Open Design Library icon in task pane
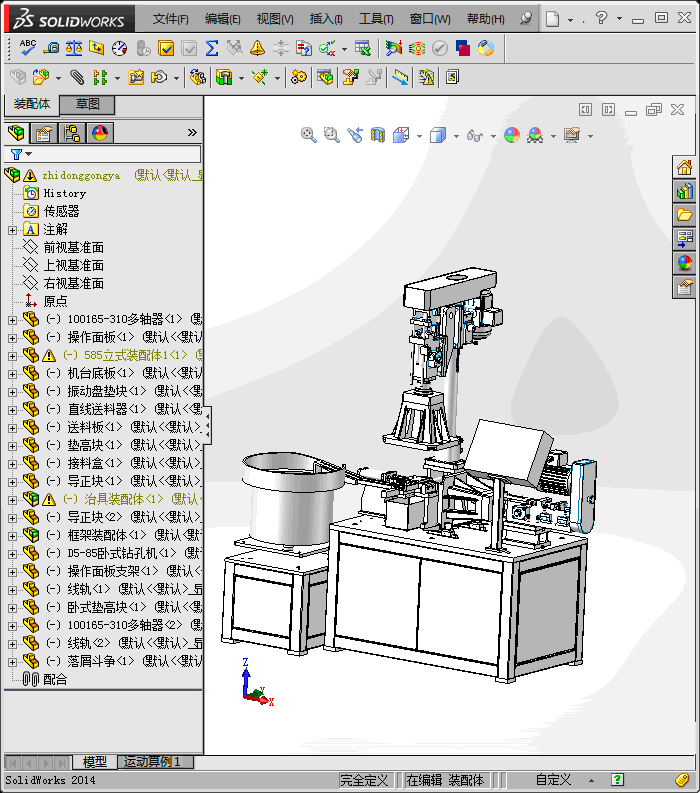The width and height of the screenshot is (700, 793). click(x=684, y=191)
